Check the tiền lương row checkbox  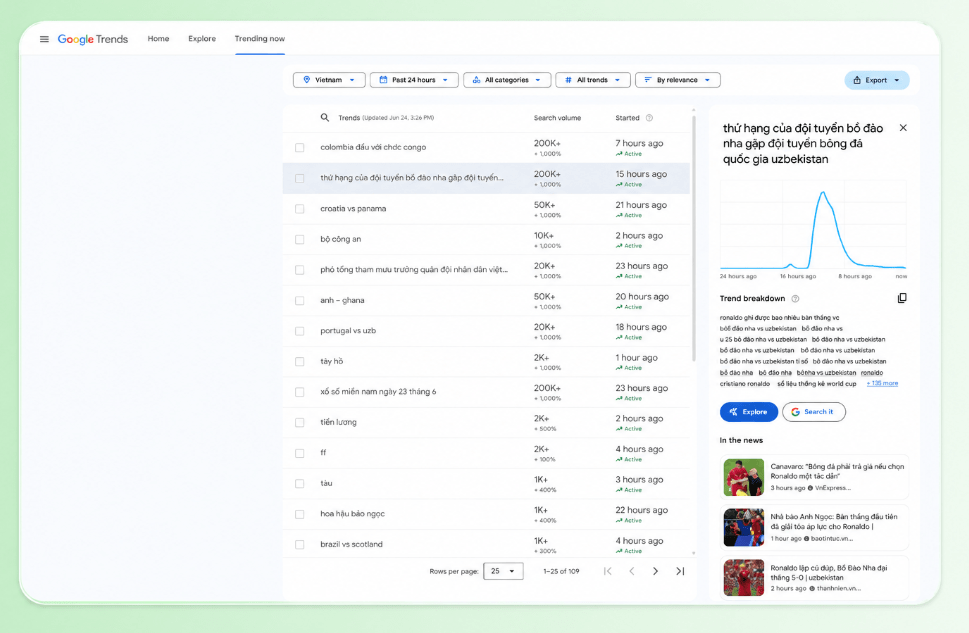coord(300,423)
